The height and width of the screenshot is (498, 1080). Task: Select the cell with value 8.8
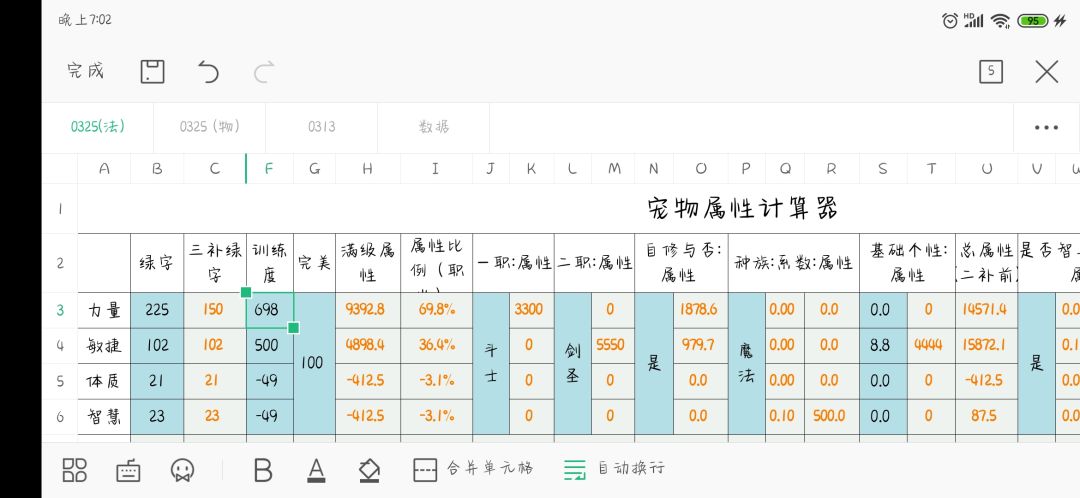(882, 345)
